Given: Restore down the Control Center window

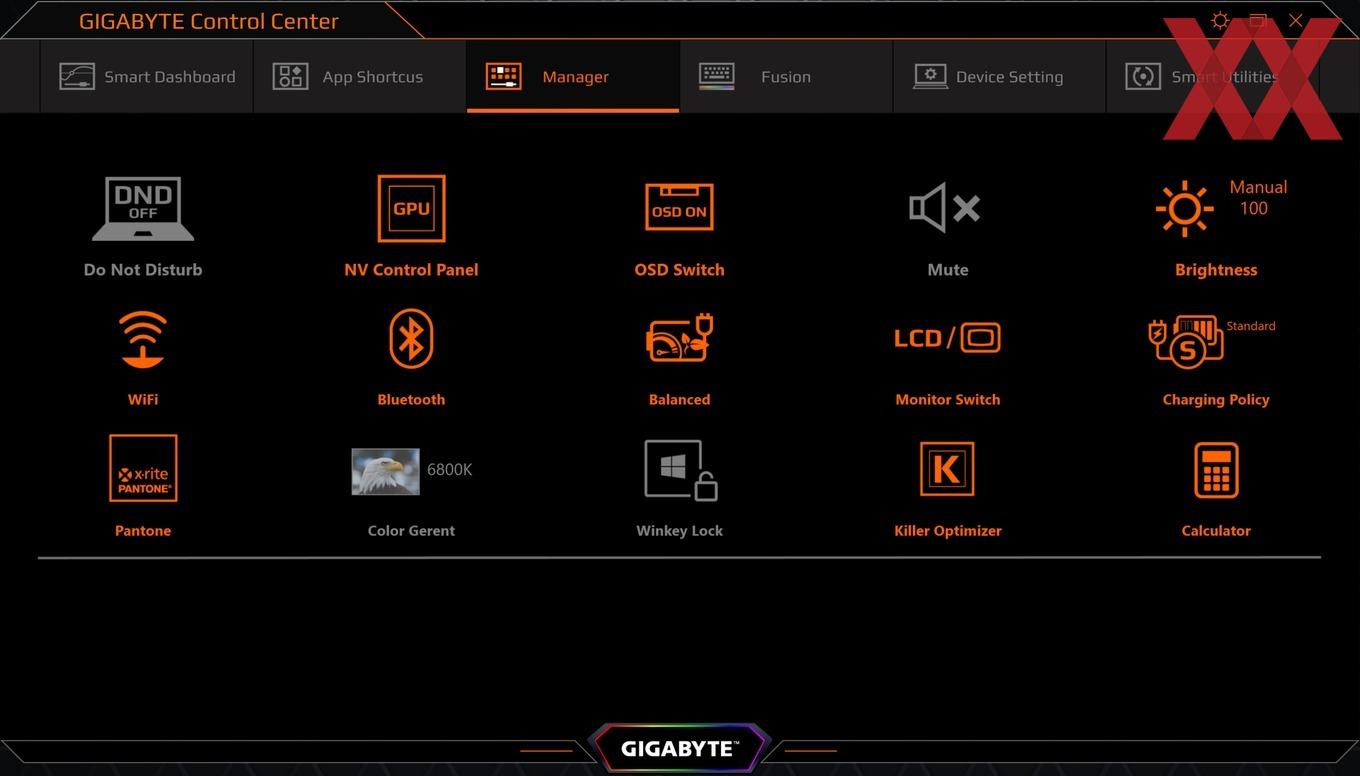Looking at the screenshot, I should (1258, 20).
